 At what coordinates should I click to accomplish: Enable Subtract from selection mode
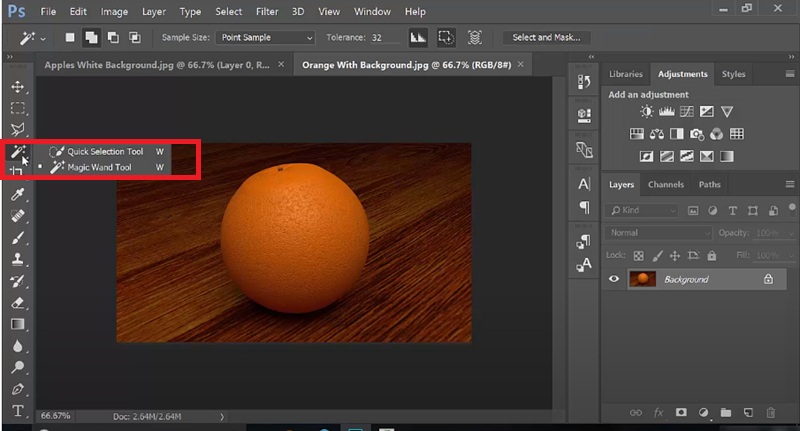tap(113, 37)
